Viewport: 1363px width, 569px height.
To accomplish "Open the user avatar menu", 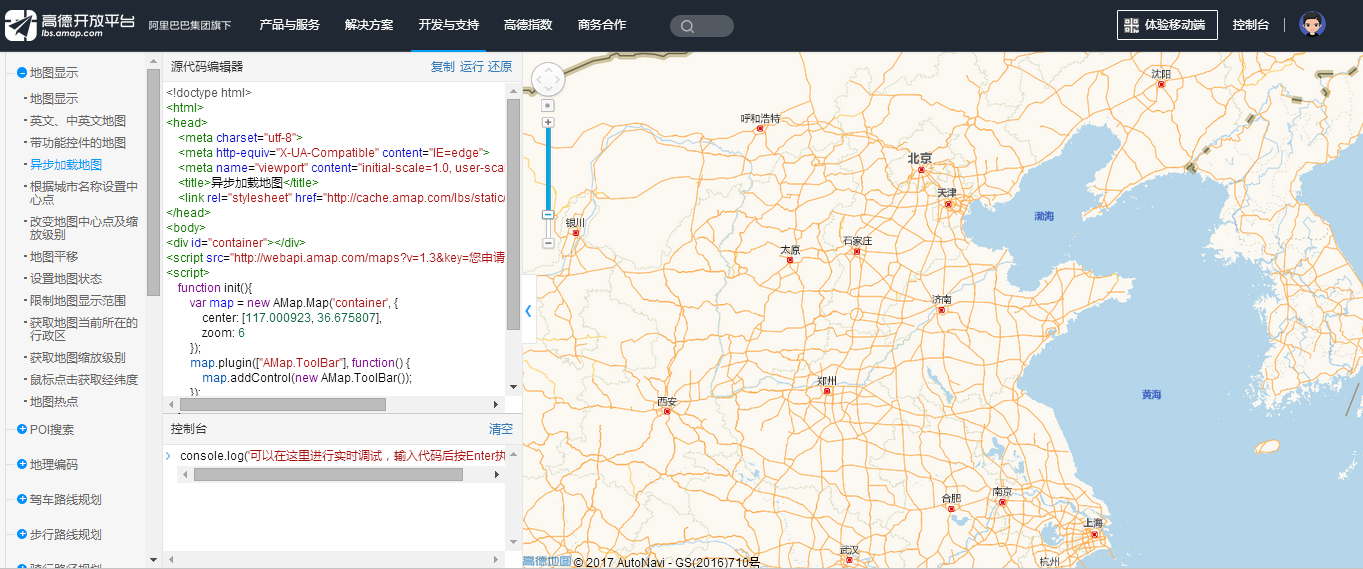I will (x=1312, y=25).
